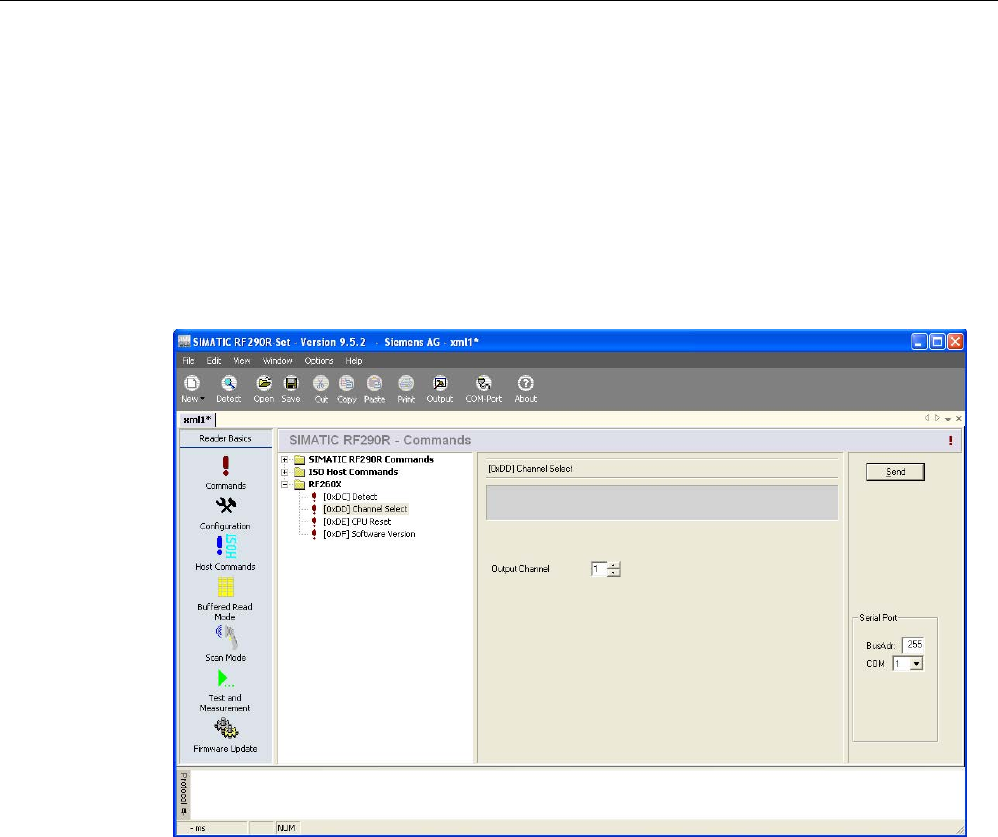Image resolution: width=998 pixels, height=837 pixels.
Task: Click the Paste toolbar icon
Action: pos(374,383)
